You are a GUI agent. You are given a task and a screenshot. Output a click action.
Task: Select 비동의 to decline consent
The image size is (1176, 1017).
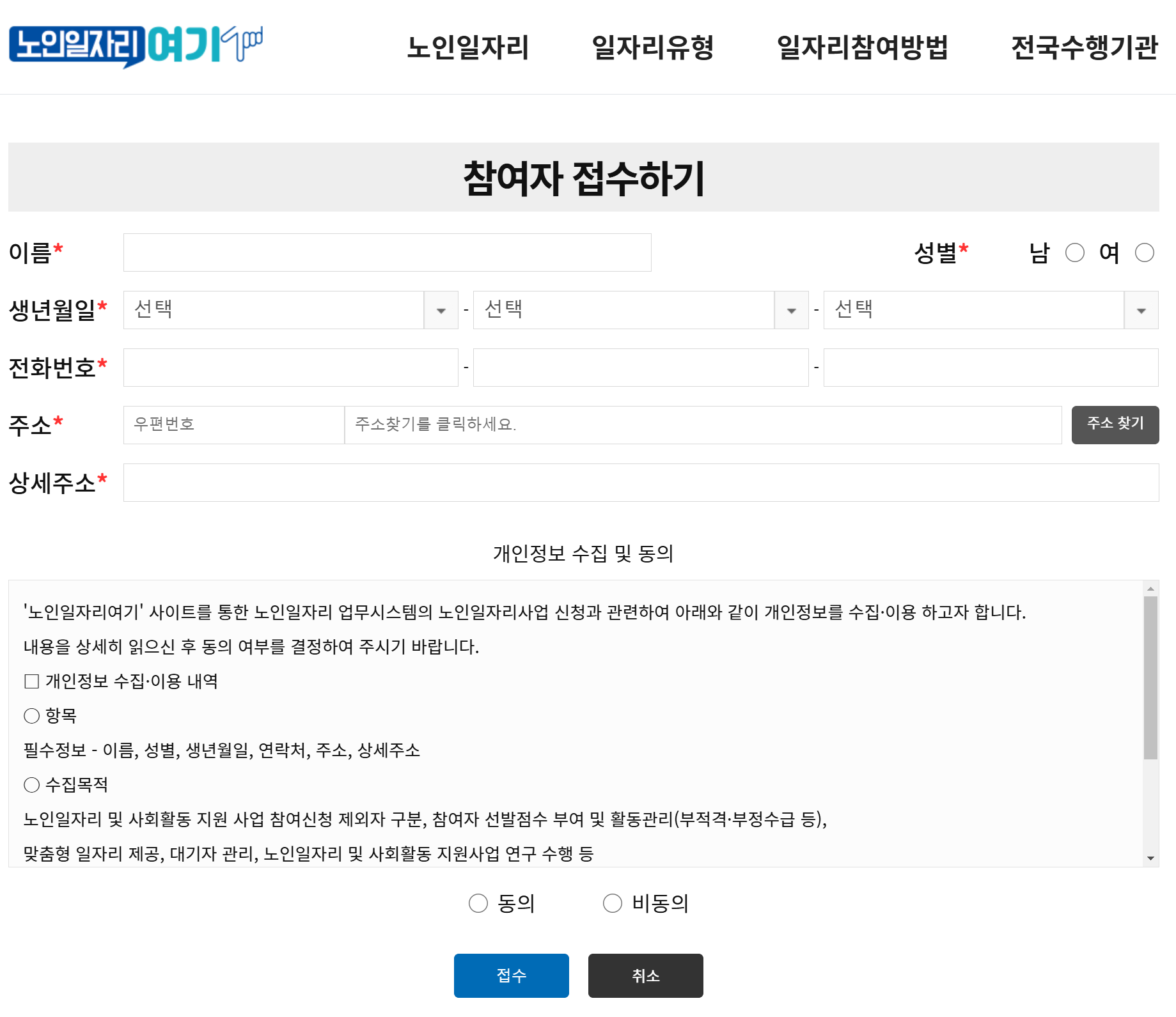pos(613,903)
